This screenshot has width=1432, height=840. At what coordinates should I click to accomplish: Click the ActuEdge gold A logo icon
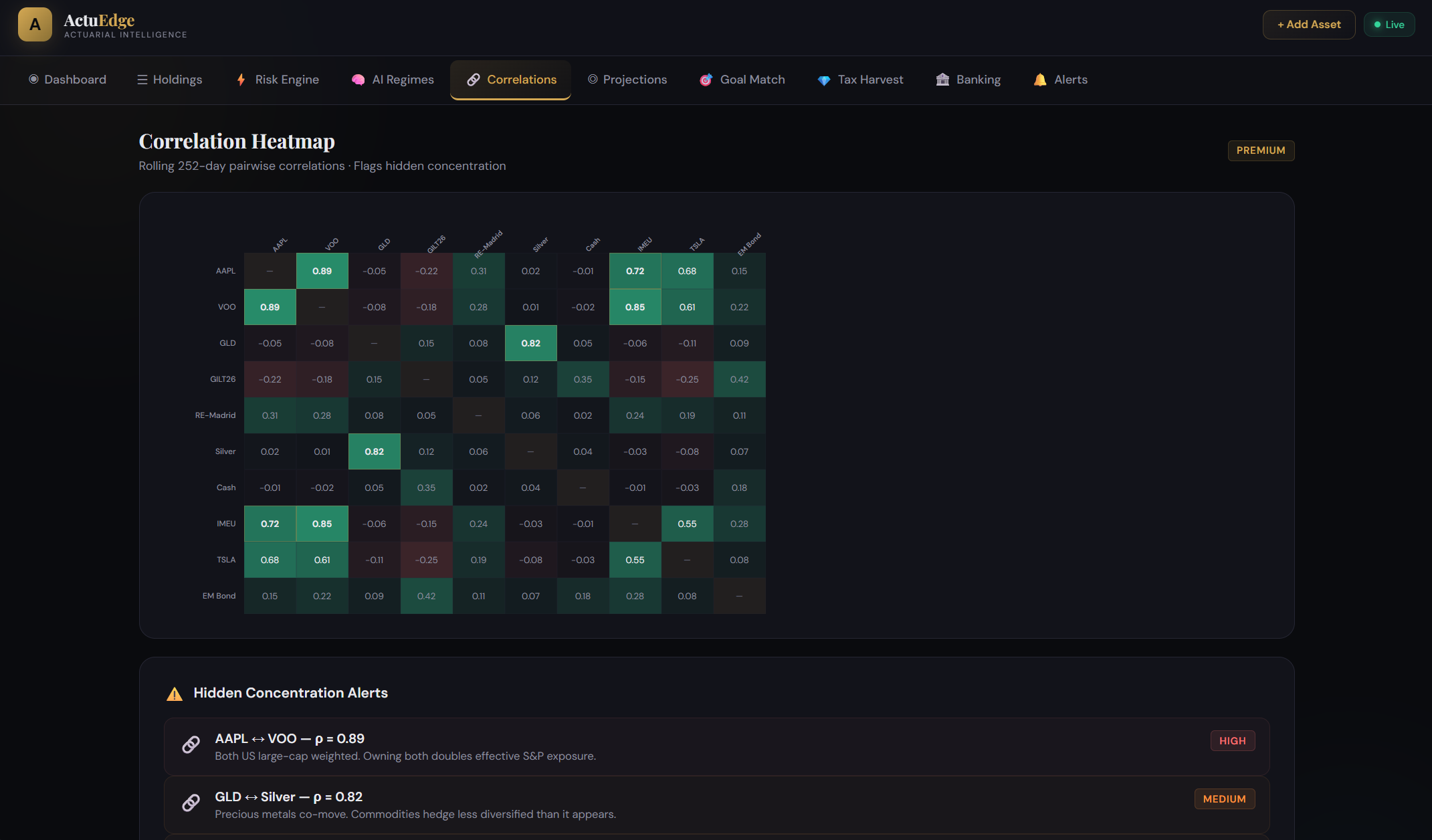click(35, 25)
